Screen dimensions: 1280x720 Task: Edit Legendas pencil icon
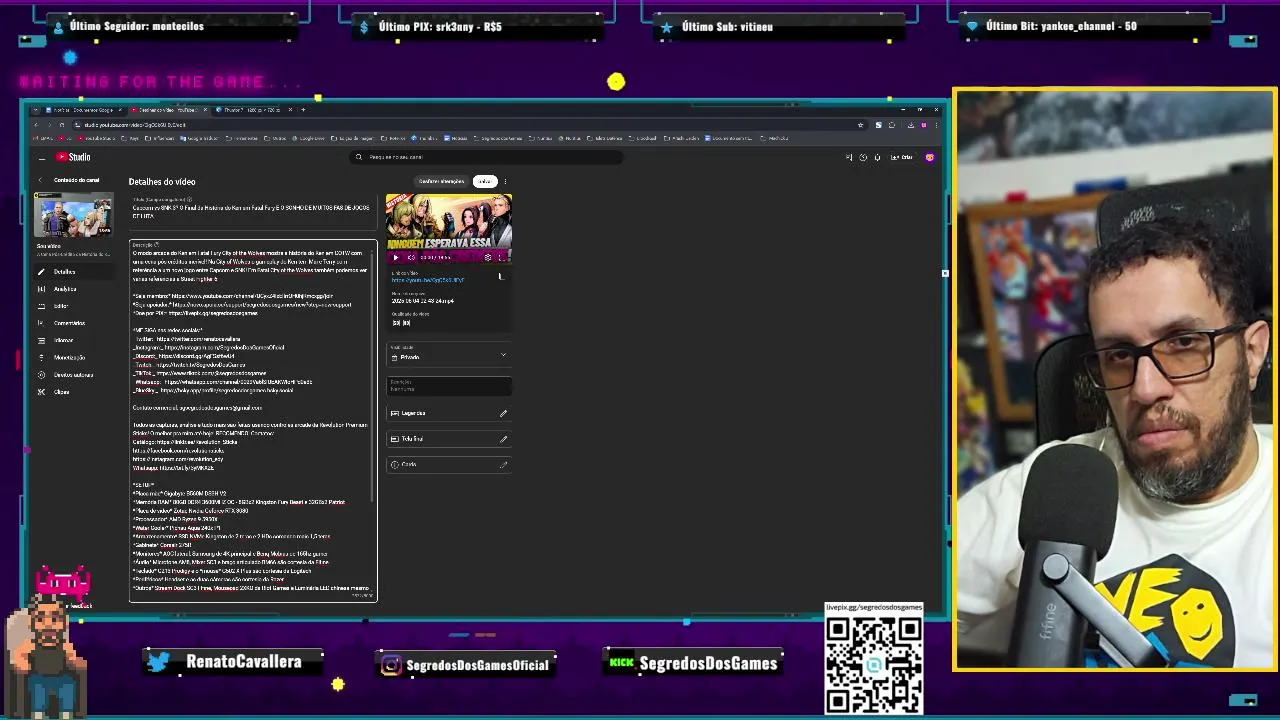click(503, 413)
